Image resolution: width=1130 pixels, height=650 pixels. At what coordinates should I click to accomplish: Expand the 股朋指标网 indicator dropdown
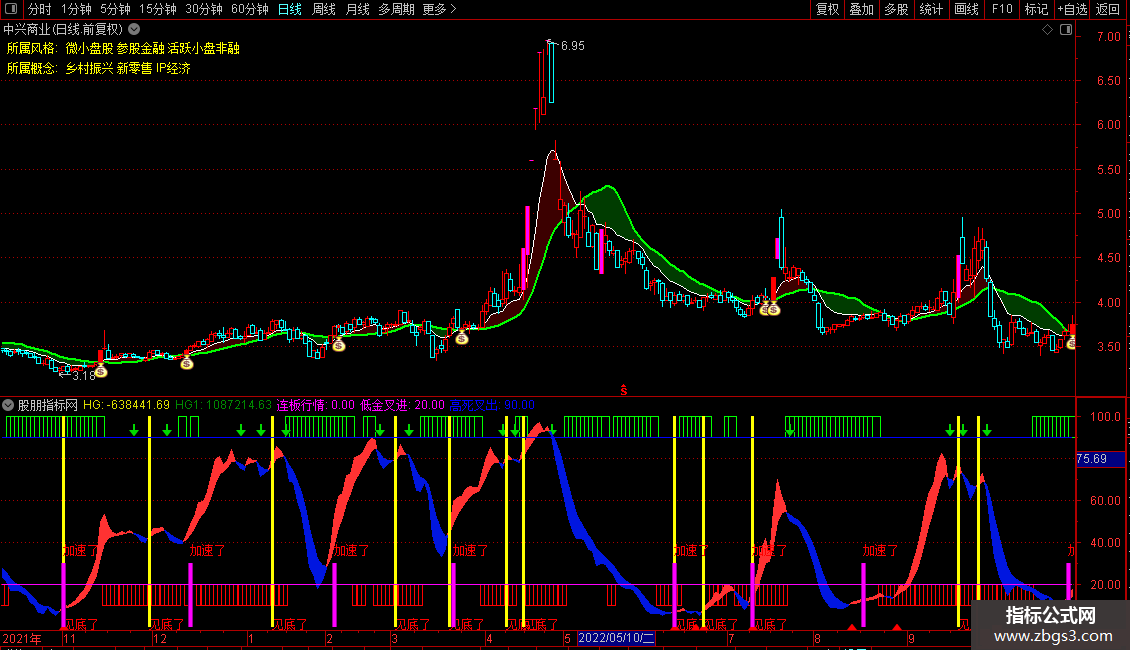pos(8,405)
